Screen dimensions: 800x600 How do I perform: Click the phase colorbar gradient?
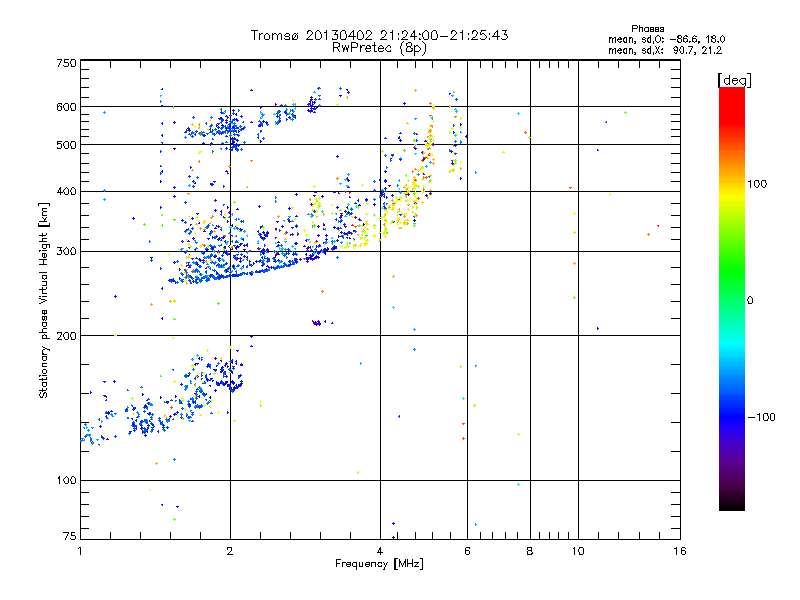point(732,298)
